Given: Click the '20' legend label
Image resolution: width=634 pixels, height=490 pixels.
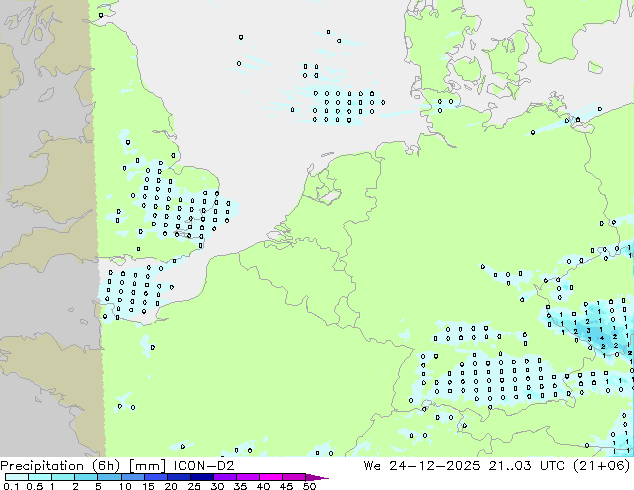Looking at the screenshot, I should 171,486.
